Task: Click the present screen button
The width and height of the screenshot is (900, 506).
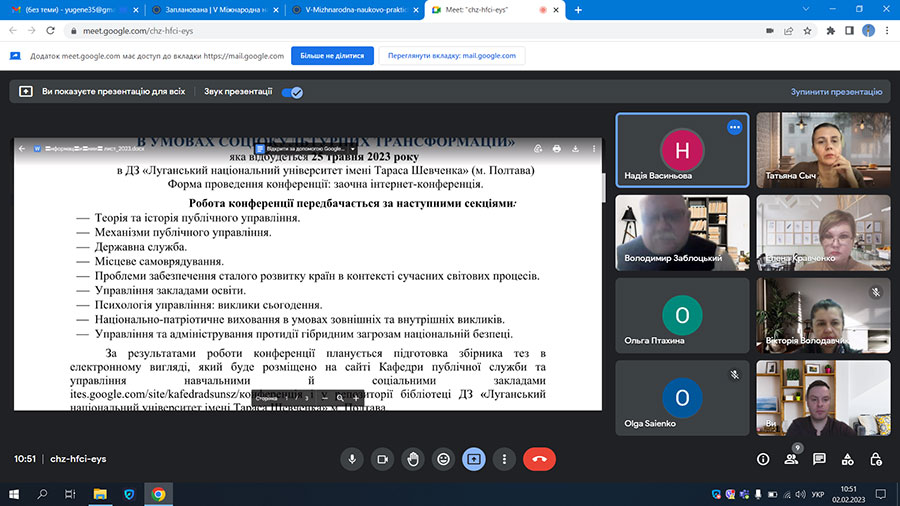Action: click(x=474, y=459)
